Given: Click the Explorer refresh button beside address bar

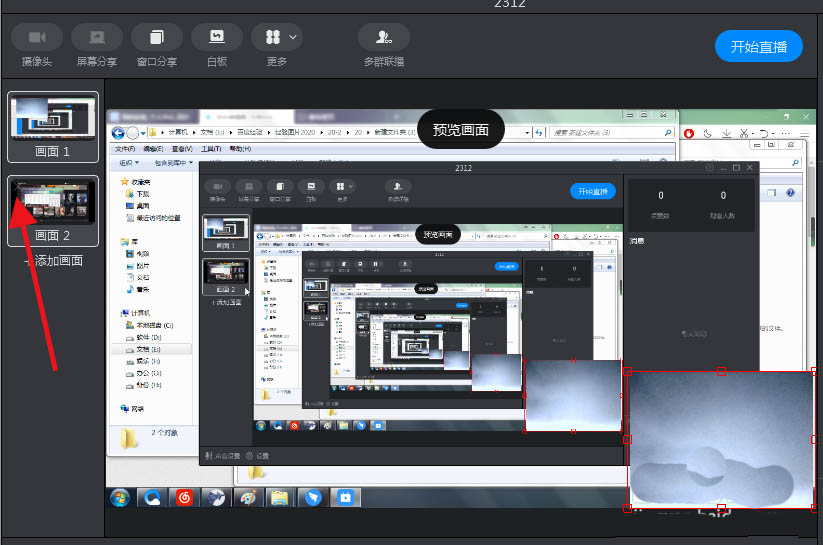Looking at the screenshot, I should click(539, 133).
